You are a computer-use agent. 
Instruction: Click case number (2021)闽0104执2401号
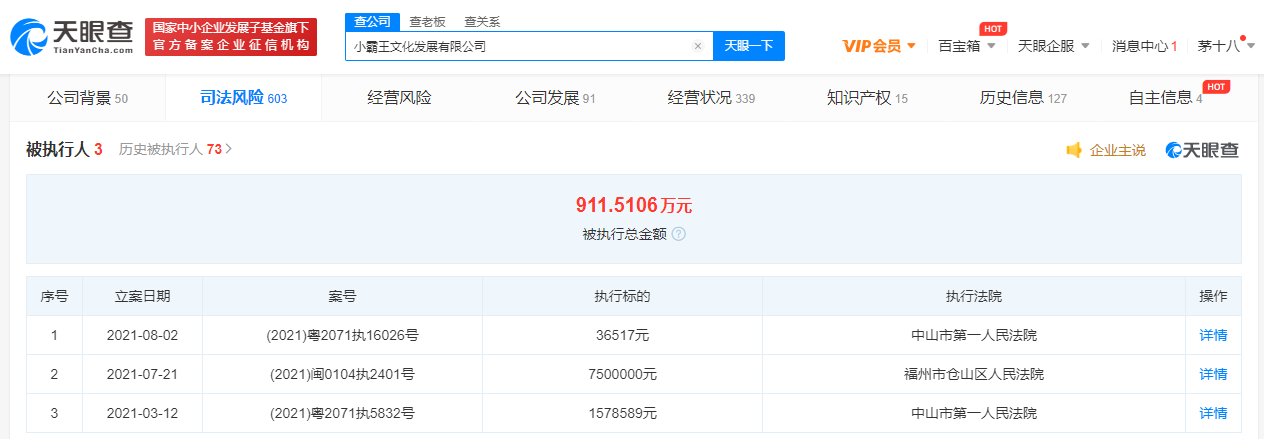coord(342,374)
